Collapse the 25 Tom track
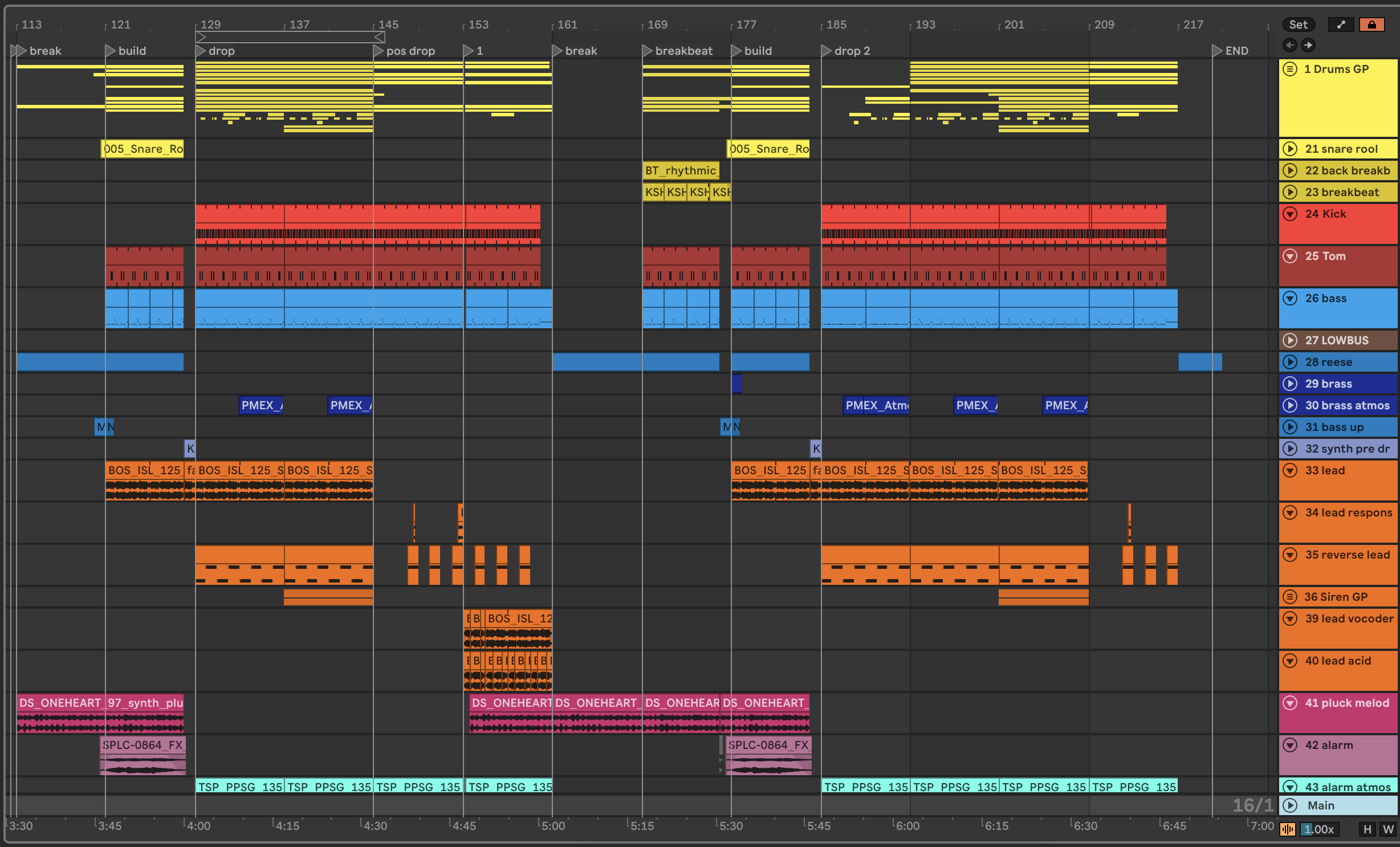This screenshot has height=847, width=1400. click(1290, 256)
